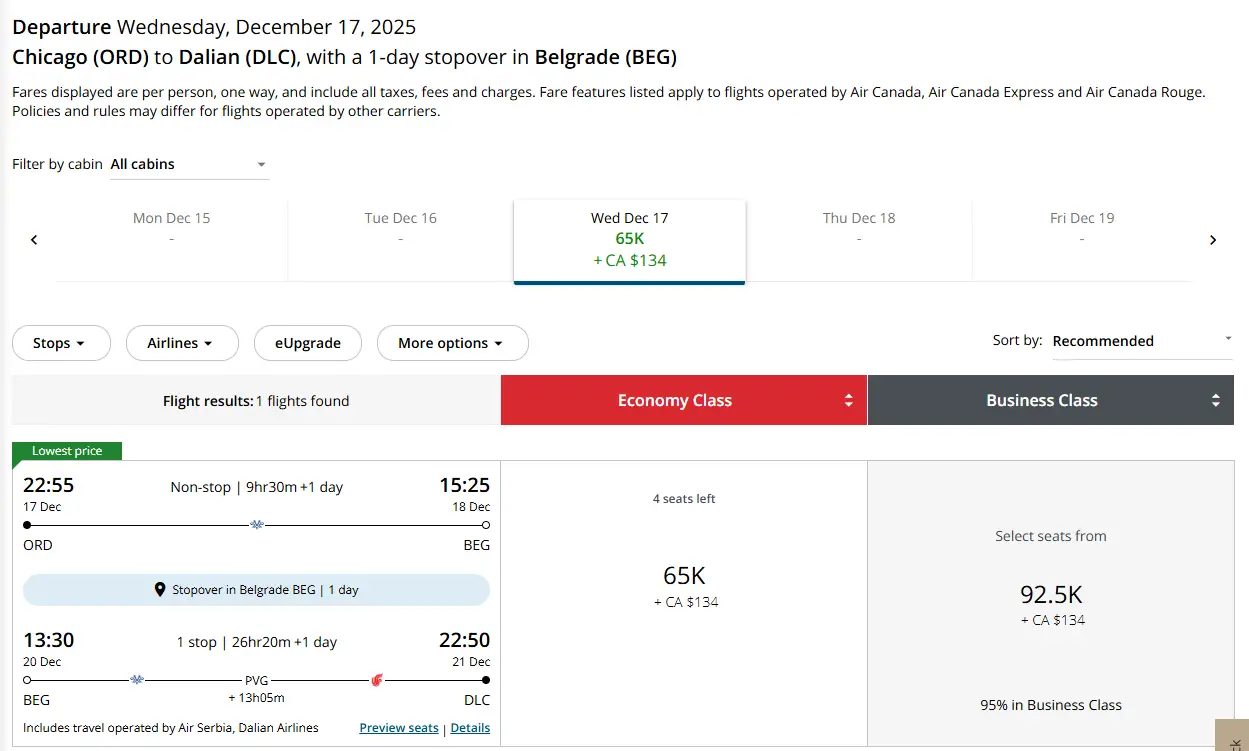Open the Preview seats link
1249x751 pixels.
coord(399,728)
